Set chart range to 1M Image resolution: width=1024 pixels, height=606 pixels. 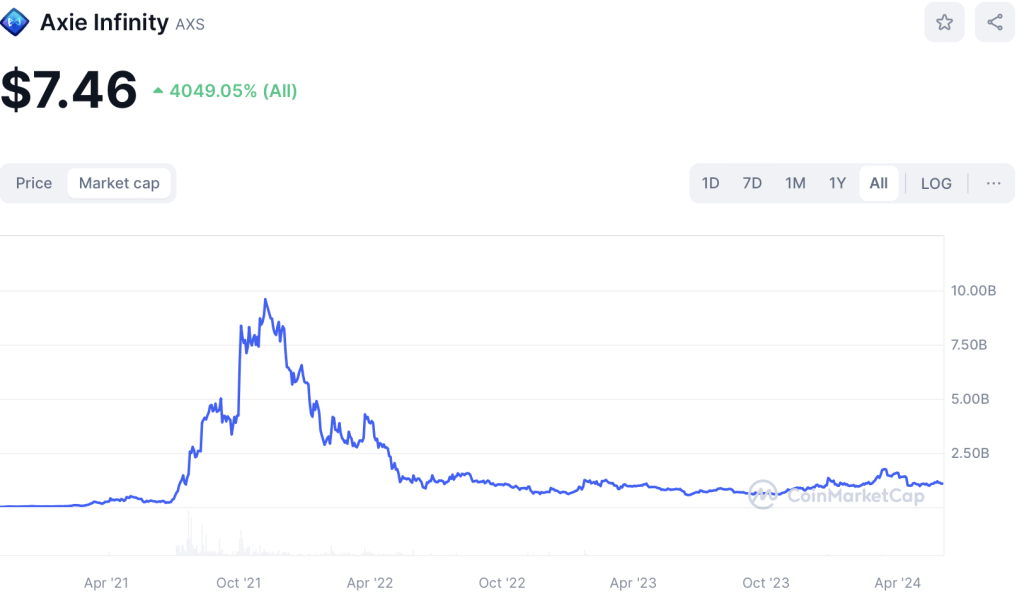[x=795, y=183]
